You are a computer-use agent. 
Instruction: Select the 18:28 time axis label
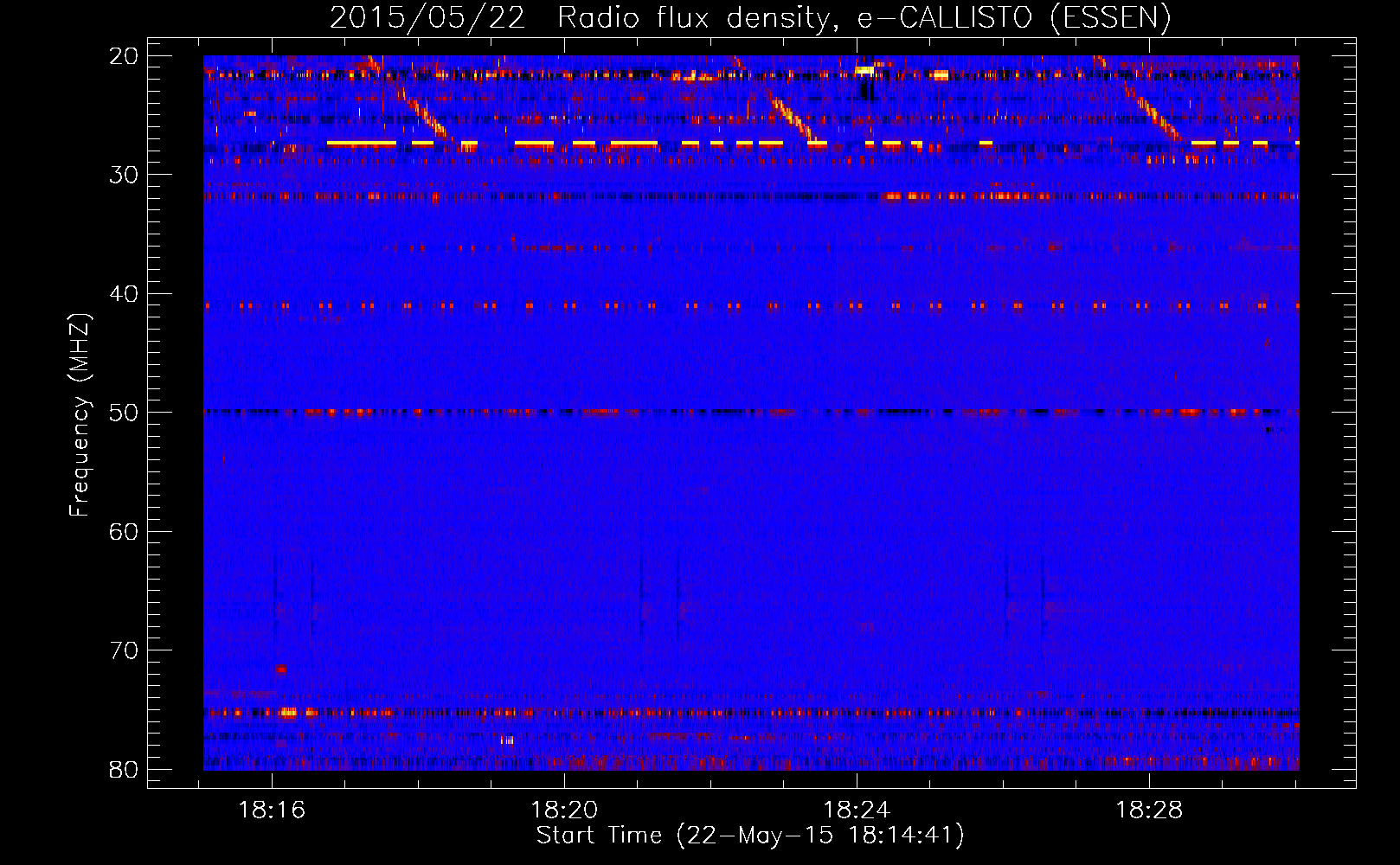pyautogui.click(x=1149, y=811)
